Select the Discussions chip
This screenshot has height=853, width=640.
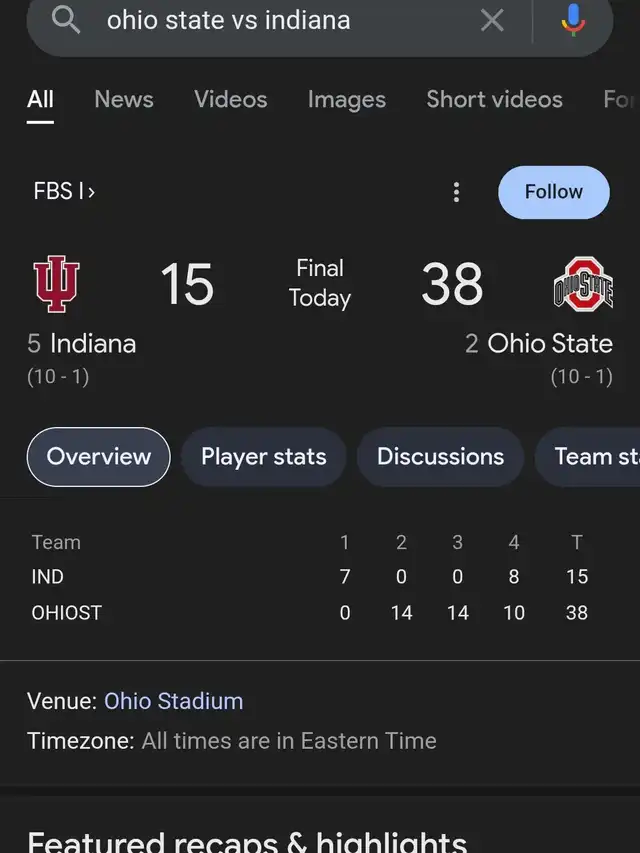(440, 456)
